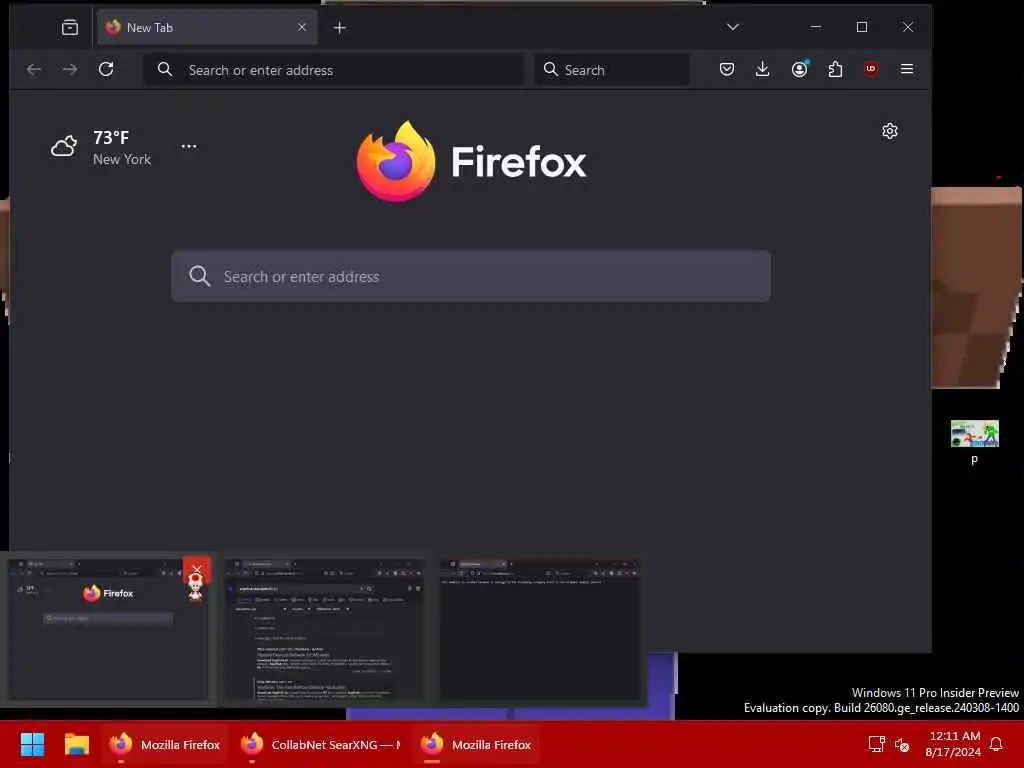Screen dimensions: 1024x768
Task: Select the desktop file named p
Action: 974,442
